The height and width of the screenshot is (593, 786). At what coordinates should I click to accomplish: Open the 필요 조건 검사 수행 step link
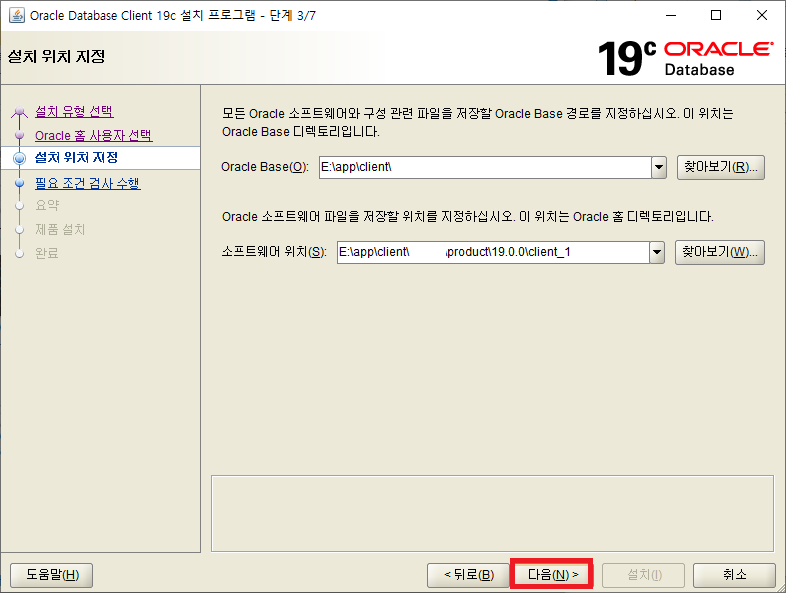(88, 183)
